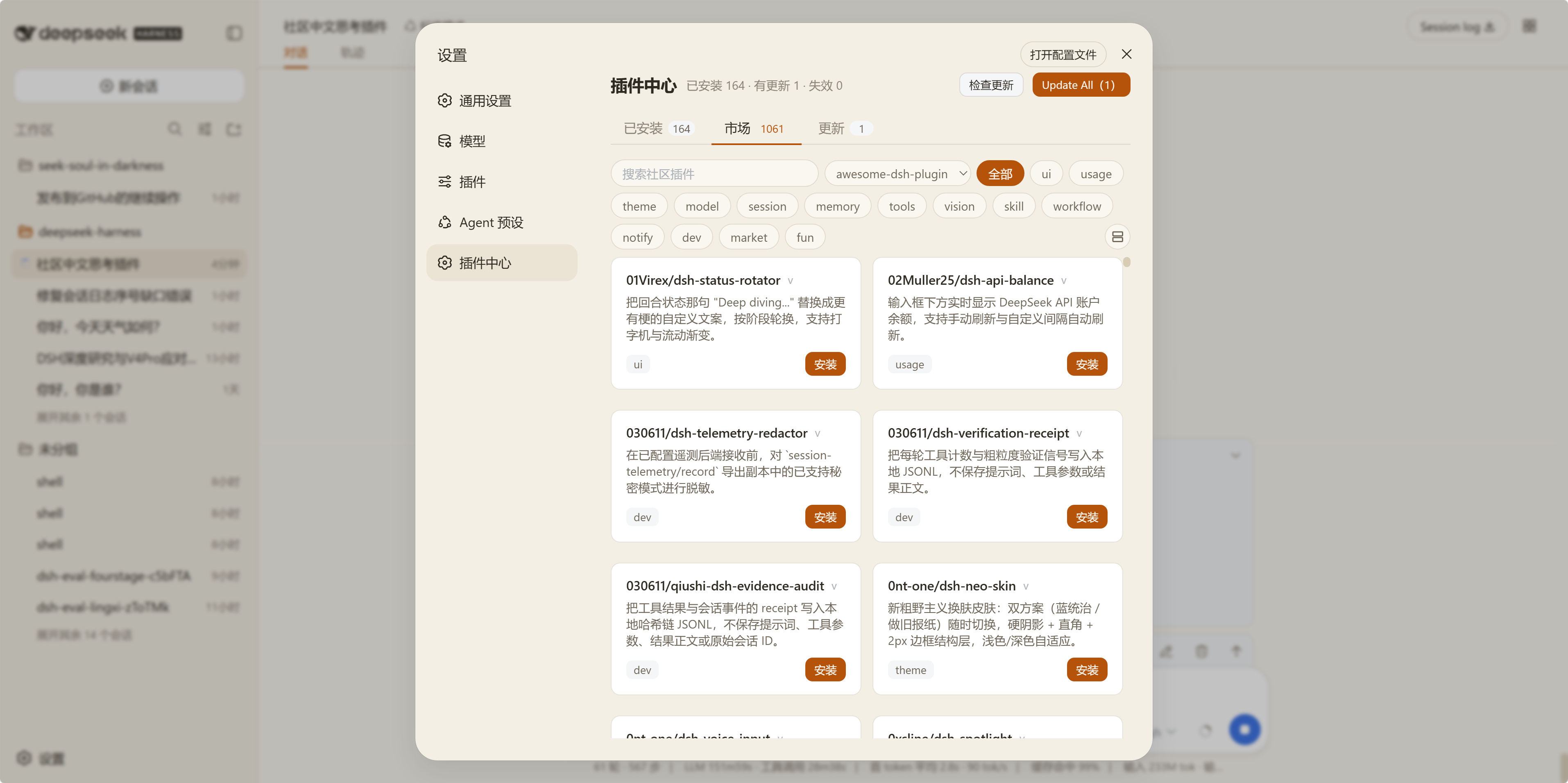1568x783 pixels.
Task: Filter plugins by the usage category chip
Action: [x=1096, y=174]
